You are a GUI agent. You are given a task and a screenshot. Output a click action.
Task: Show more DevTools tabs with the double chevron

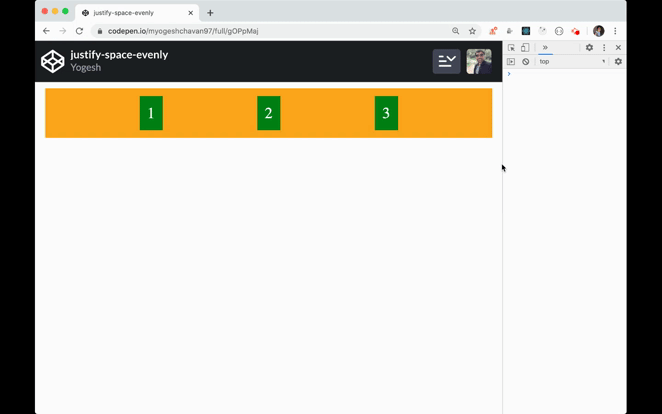click(545, 47)
